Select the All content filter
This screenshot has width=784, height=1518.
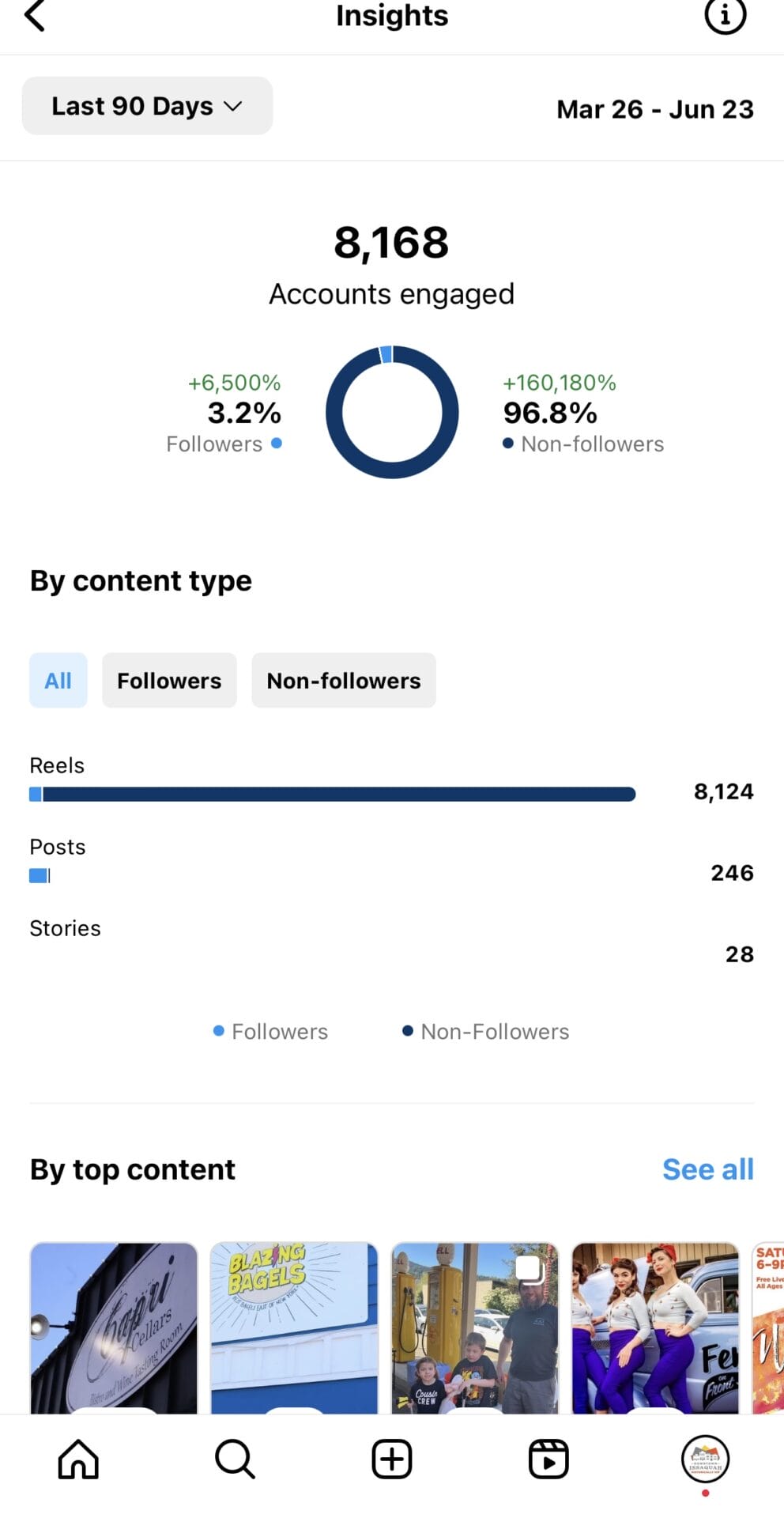click(58, 681)
